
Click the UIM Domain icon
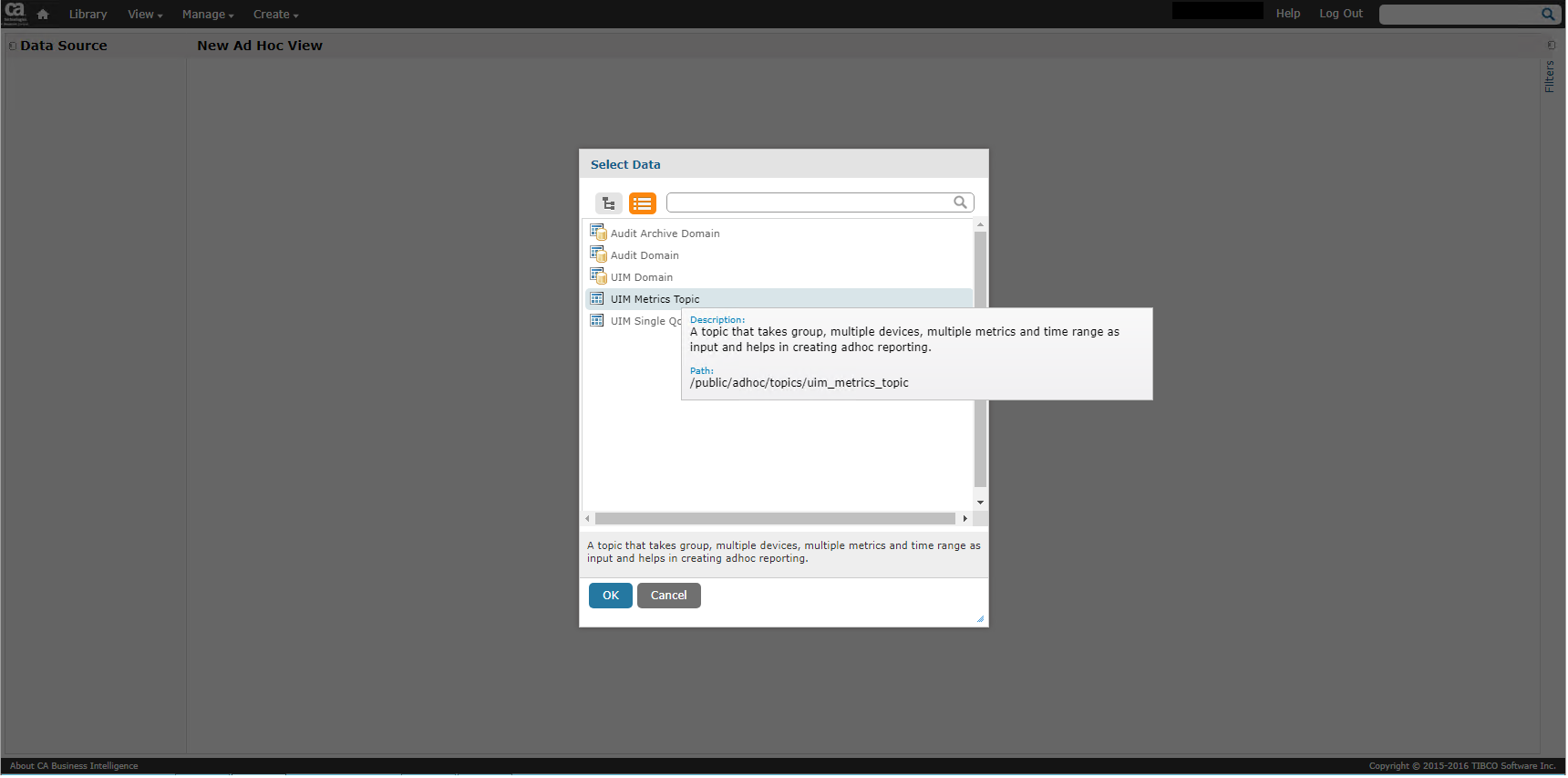[x=598, y=276]
